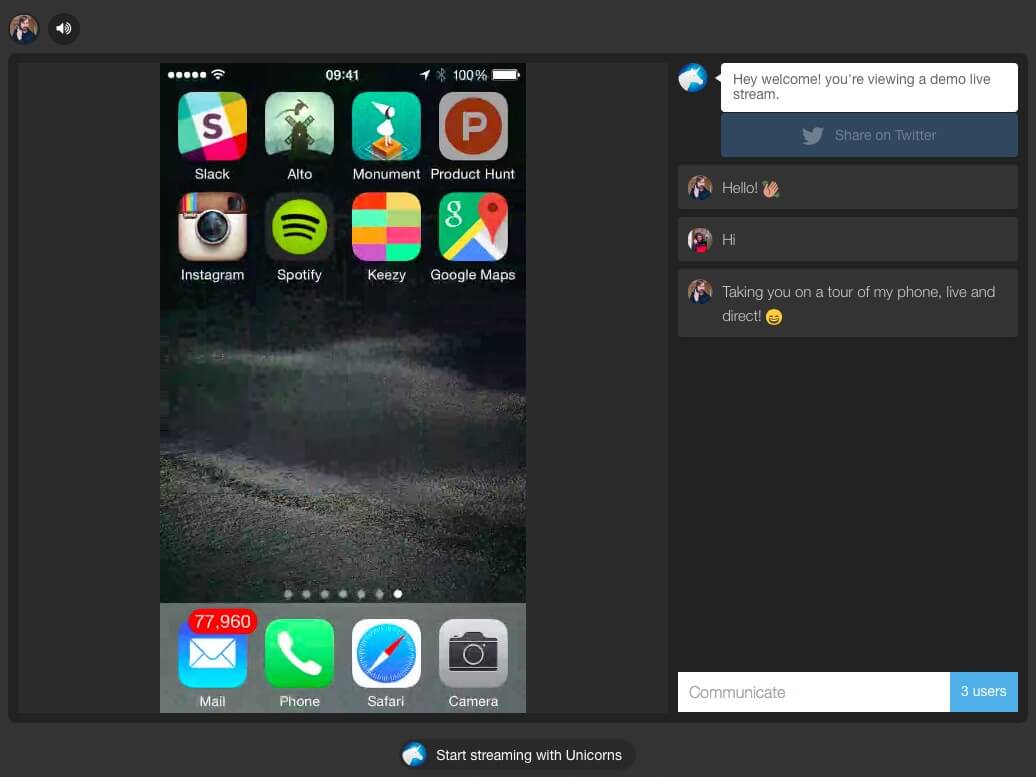Click the Mail badge showing 77,960
This screenshot has height=777, width=1036.
pos(222,621)
